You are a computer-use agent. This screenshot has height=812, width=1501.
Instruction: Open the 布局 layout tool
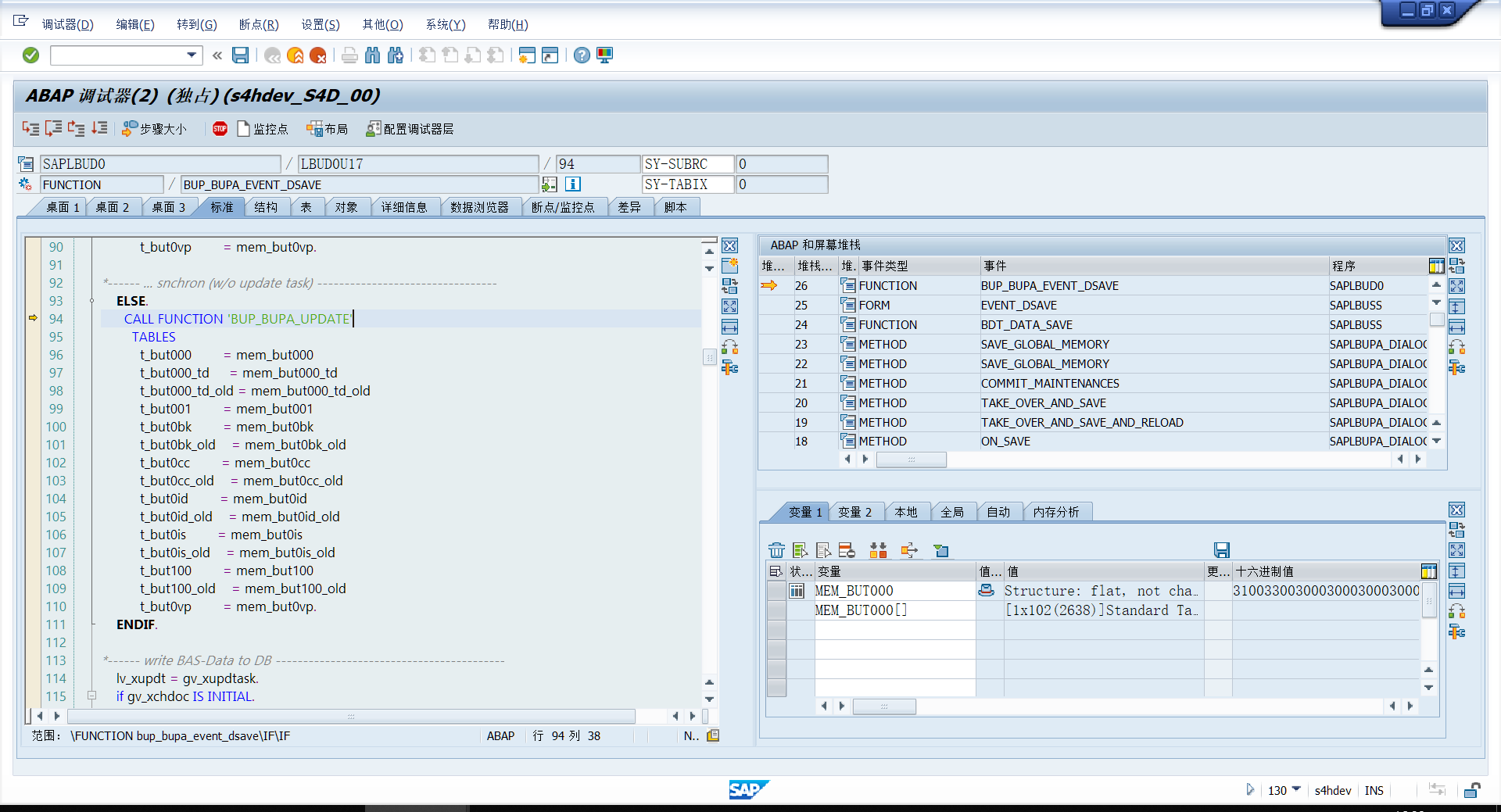tap(328, 129)
